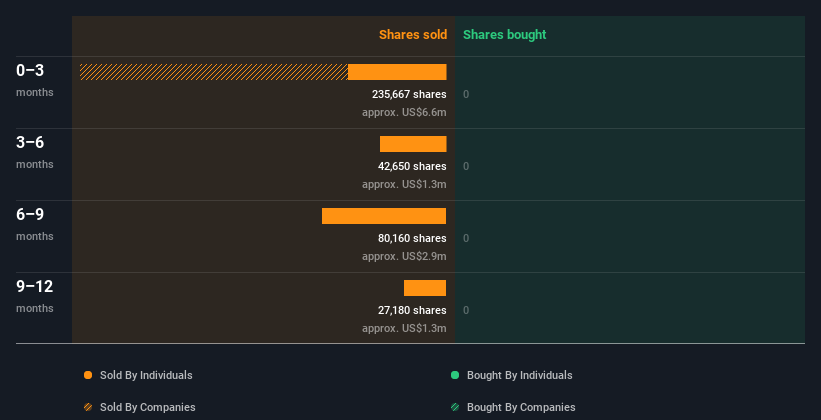
Task: Select the Sold By Companies legend label
Action: [148, 407]
